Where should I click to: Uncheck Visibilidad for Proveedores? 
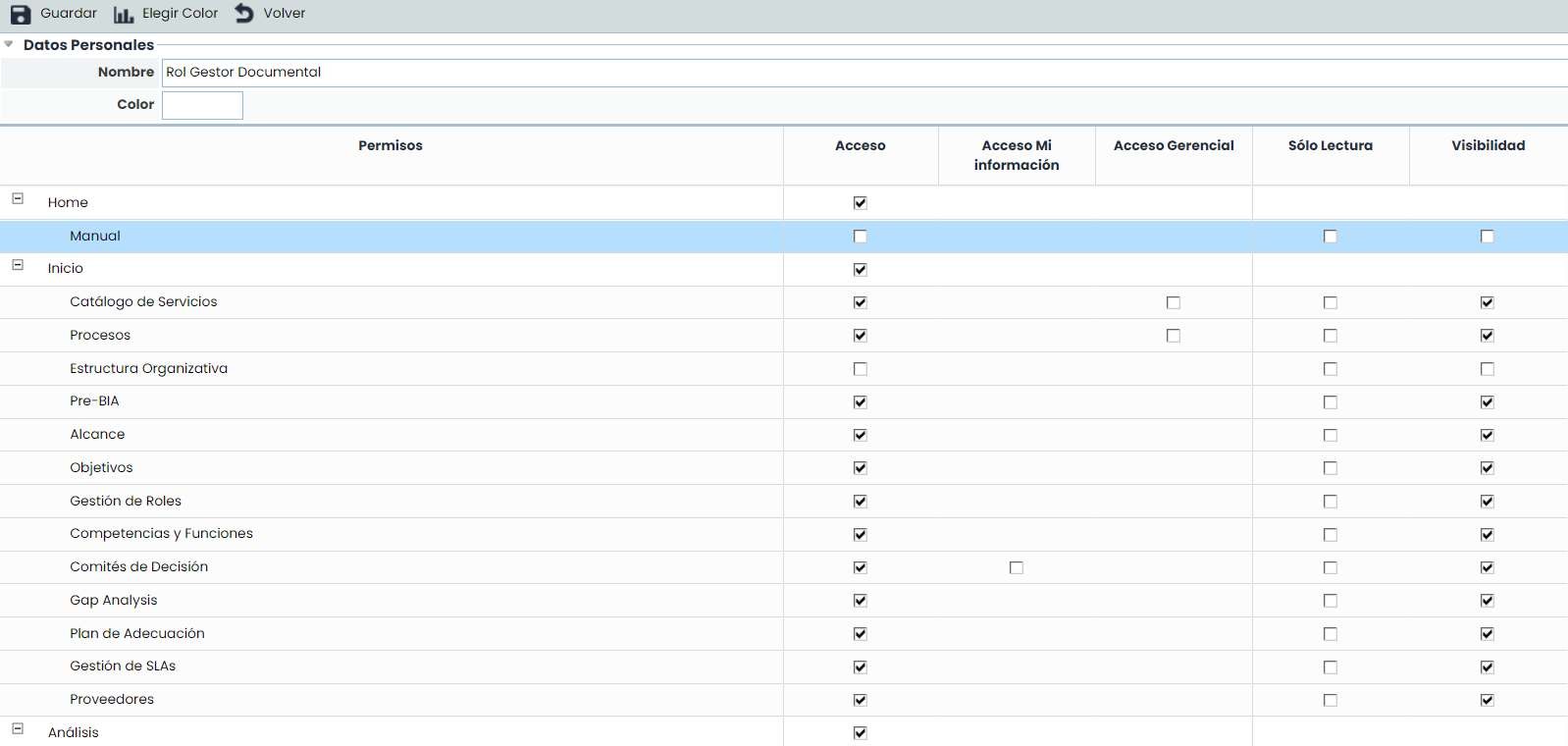1488,700
